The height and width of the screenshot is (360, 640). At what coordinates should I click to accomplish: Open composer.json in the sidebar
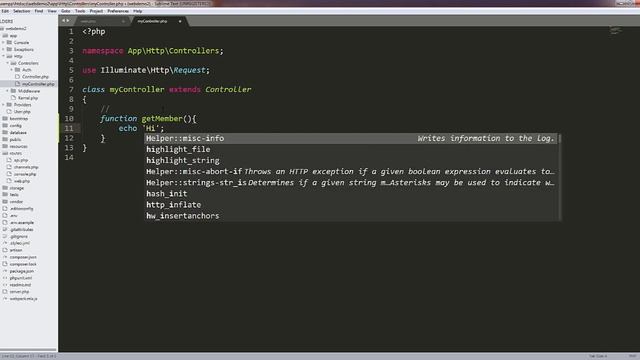click(x=23, y=257)
